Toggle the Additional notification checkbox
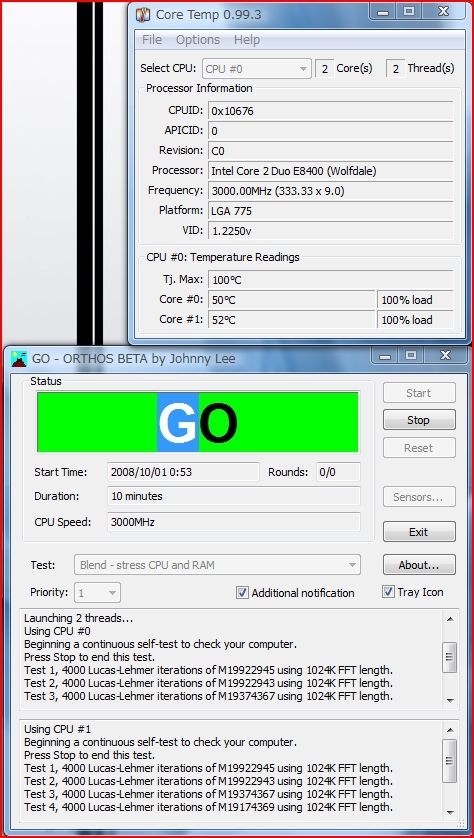This screenshot has width=474, height=838. (x=243, y=593)
